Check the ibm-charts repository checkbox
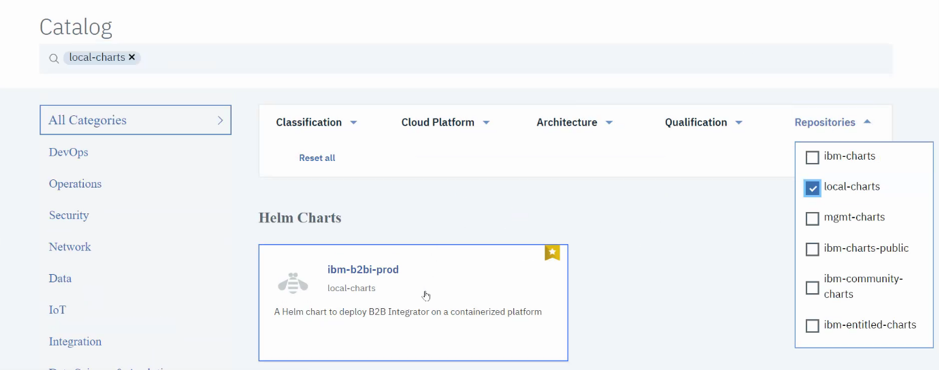This screenshot has height=370, width=939. pos(812,157)
